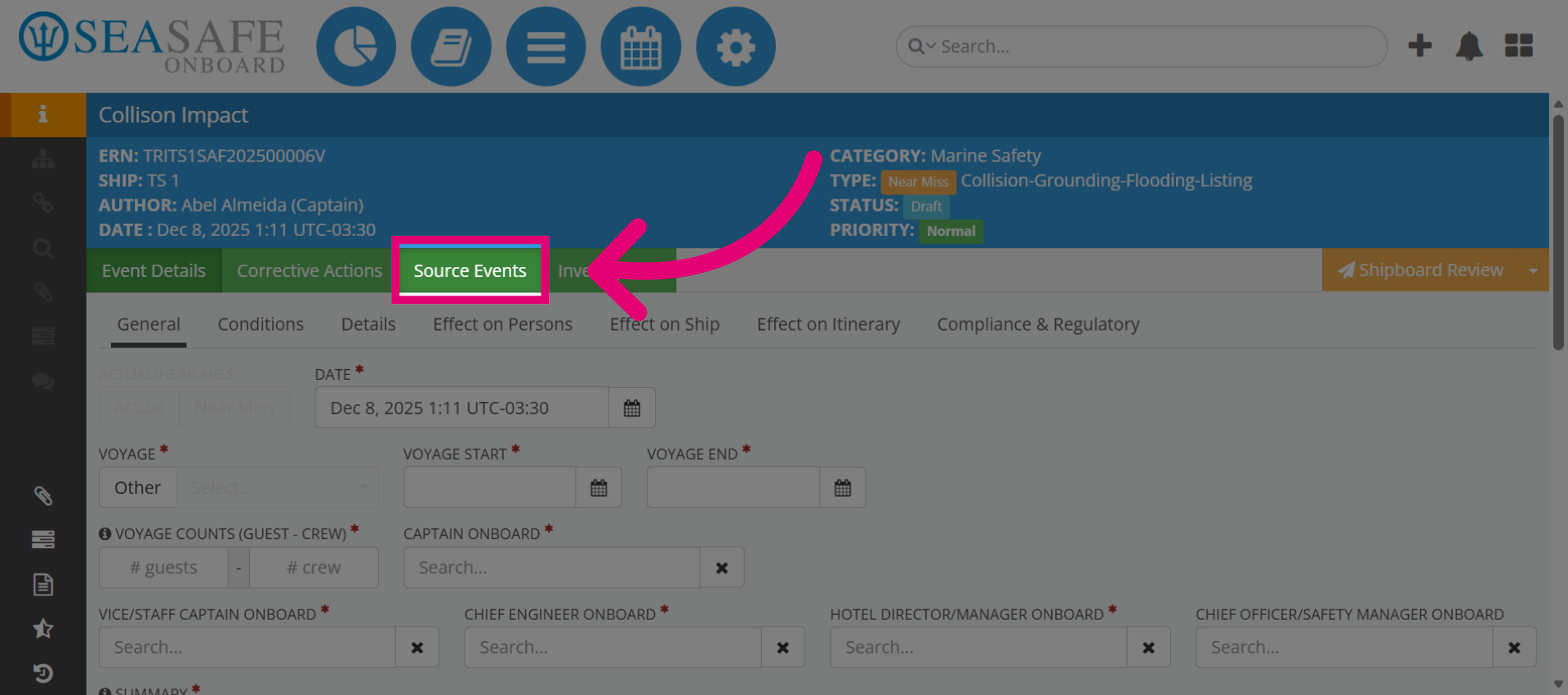Viewport: 1568px width, 695px height.
Task: Clear the Vice/Staff Captain Onboard field
Action: click(417, 648)
